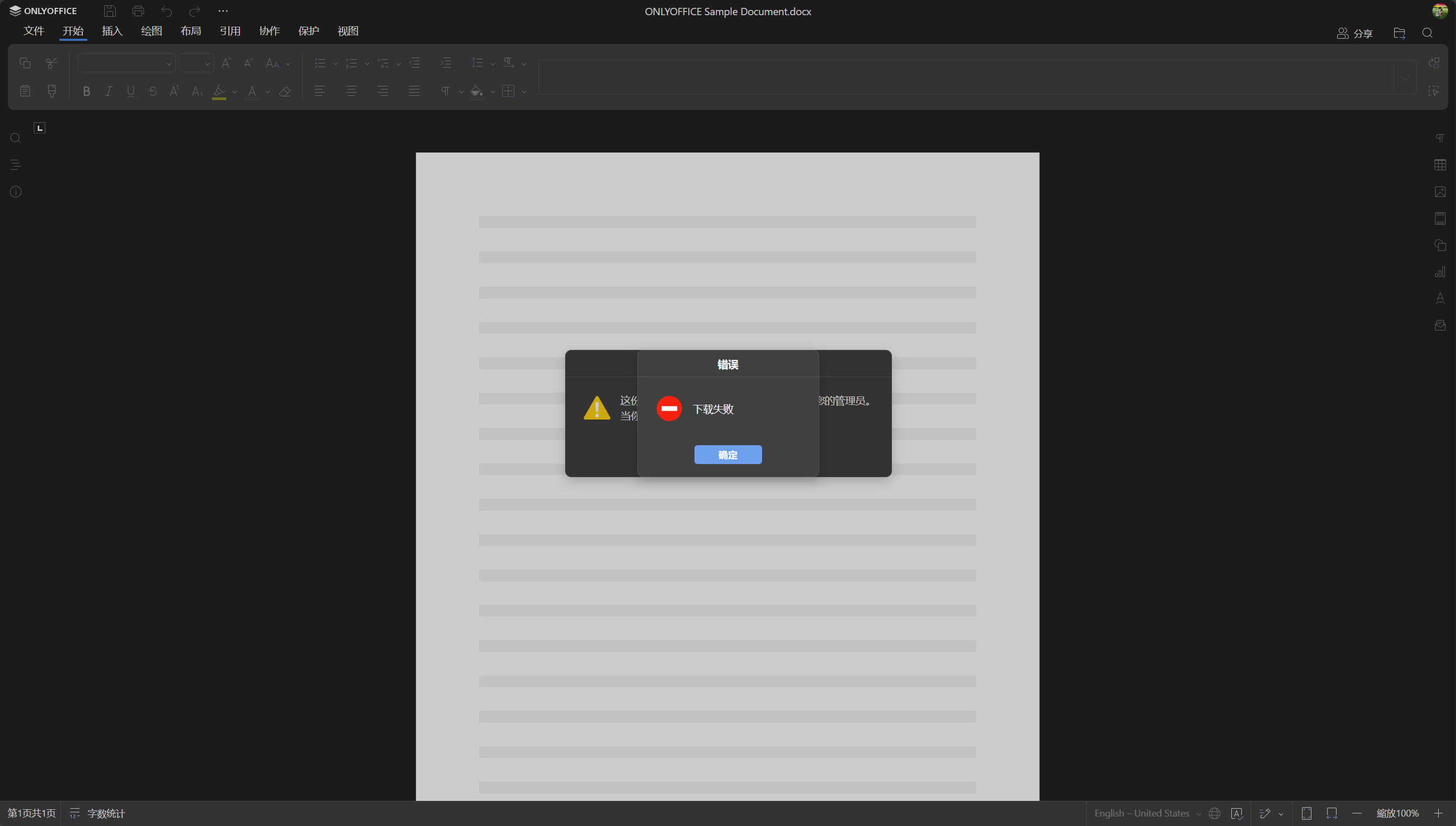Image resolution: width=1456 pixels, height=826 pixels.
Task: Open the Find search icon in left sidebar
Action: 16,138
